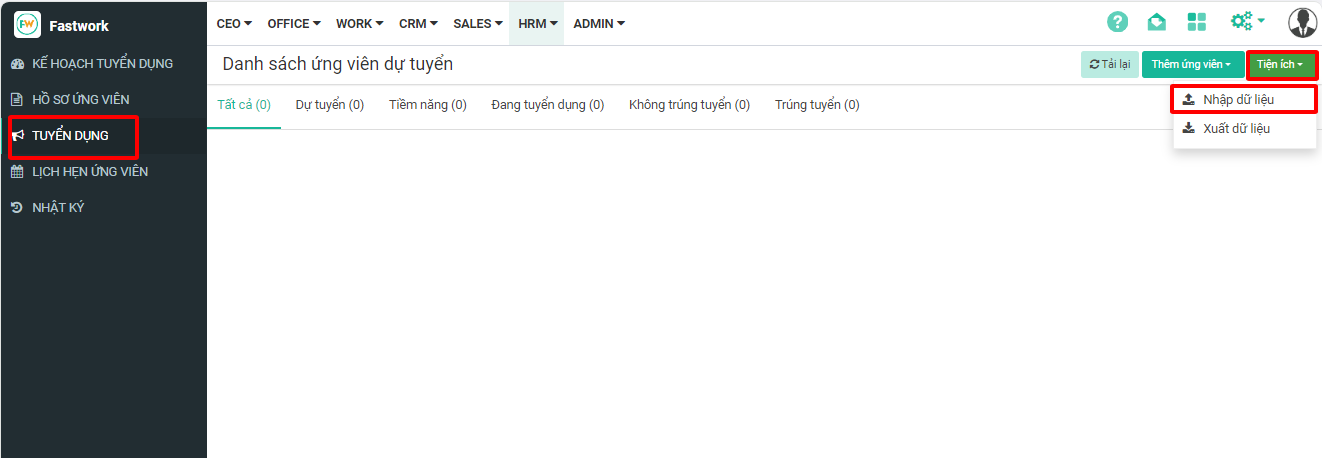Click the user profile avatar

pos(1303,22)
